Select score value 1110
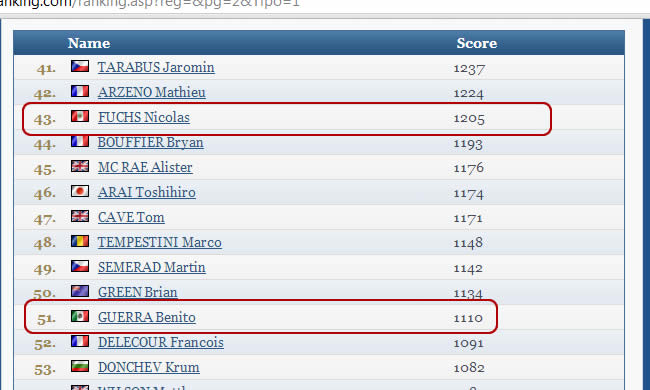This screenshot has height=390, width=650. pyautogui.click(x=468, y=318)
